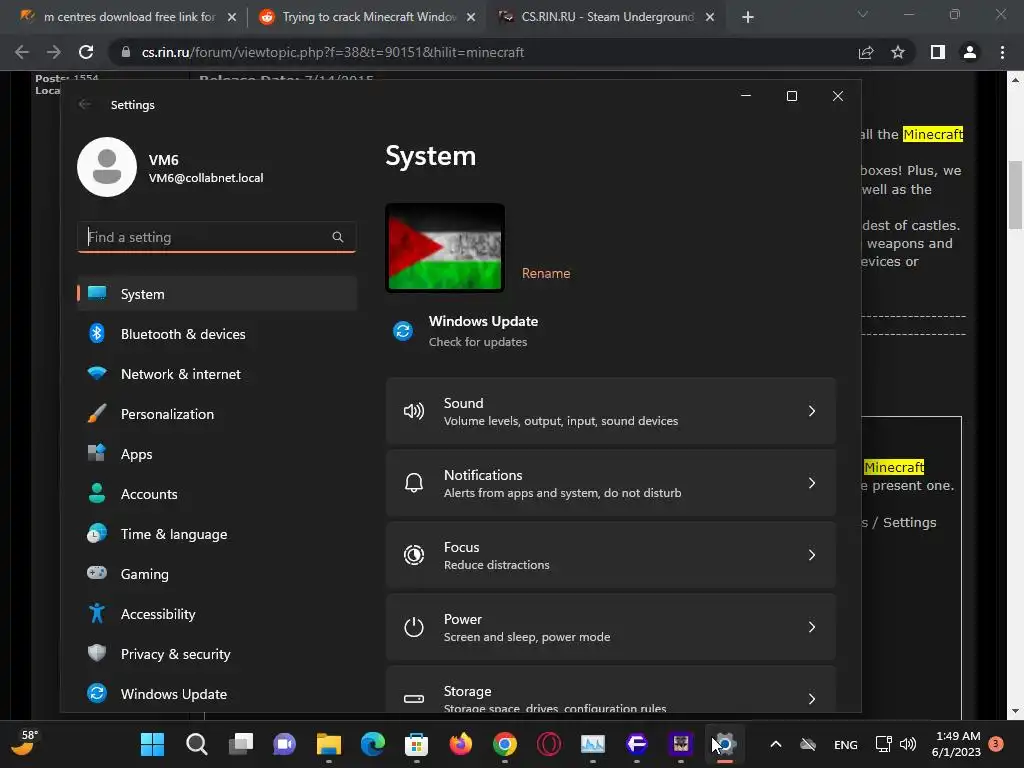Expand the Notifications row chevron
The width and height of the screenshot is (1024, 768).
(x=812, y=483)
